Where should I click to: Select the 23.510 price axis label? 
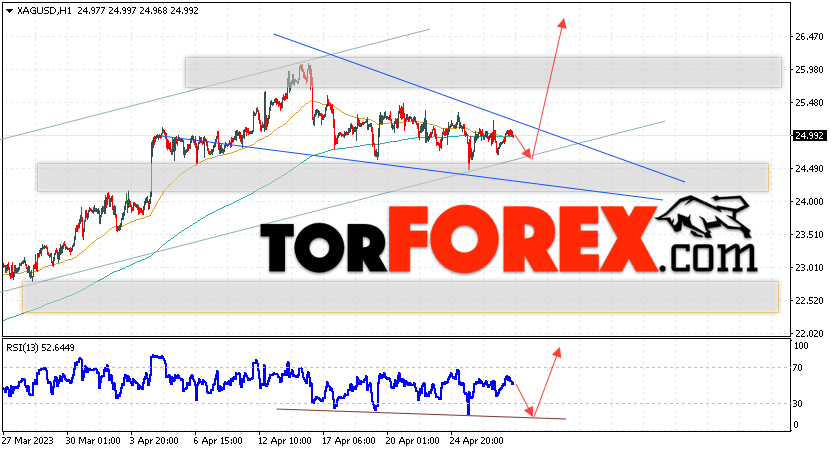point(809,234)
